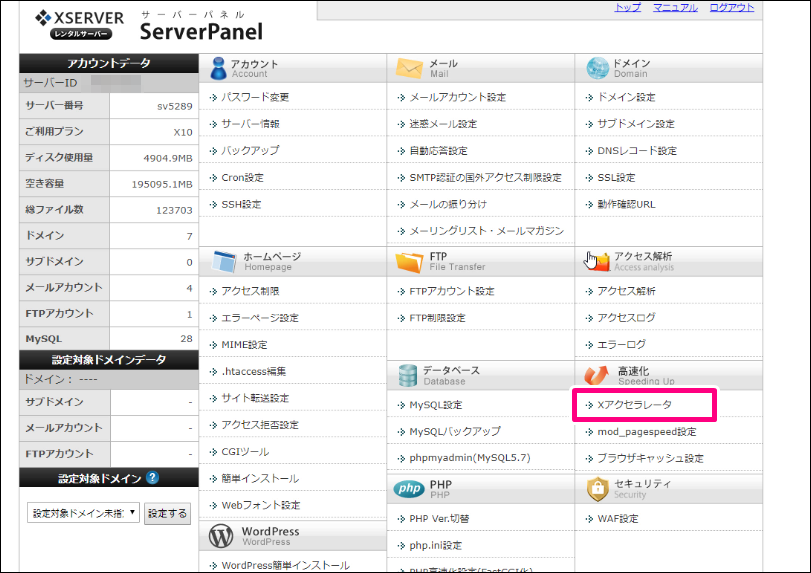This screenshot has height=573, width=811.
Task: Click the 設定する button
Action: pyautogui.click(x=168, y=514)
